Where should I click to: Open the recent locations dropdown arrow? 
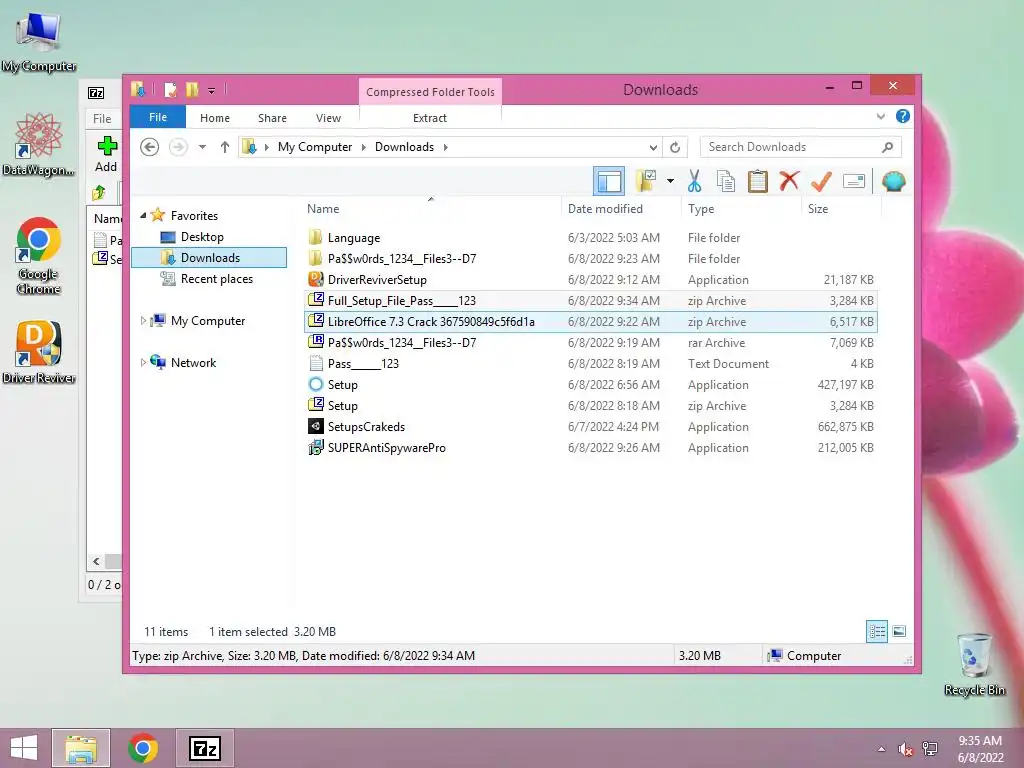(202, 147)
